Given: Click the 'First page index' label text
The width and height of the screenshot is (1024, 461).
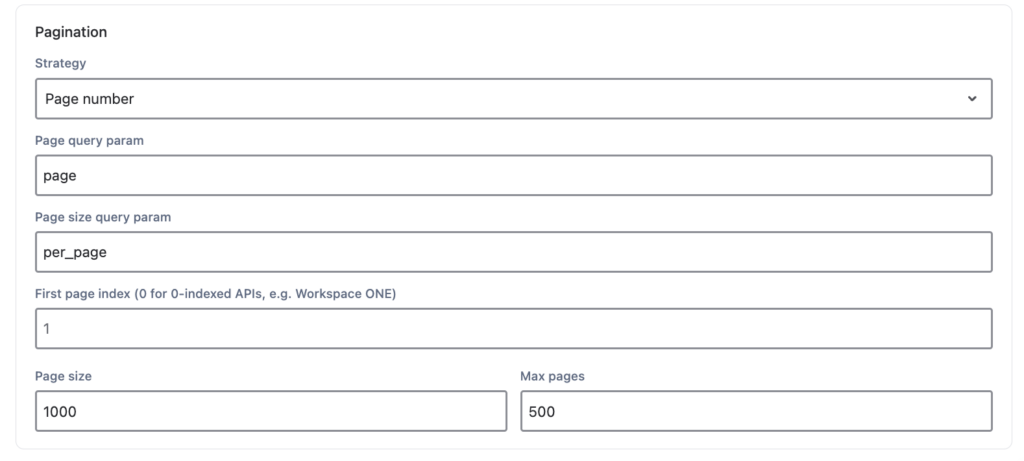Looking at the screenshot, I should (83, 294).
